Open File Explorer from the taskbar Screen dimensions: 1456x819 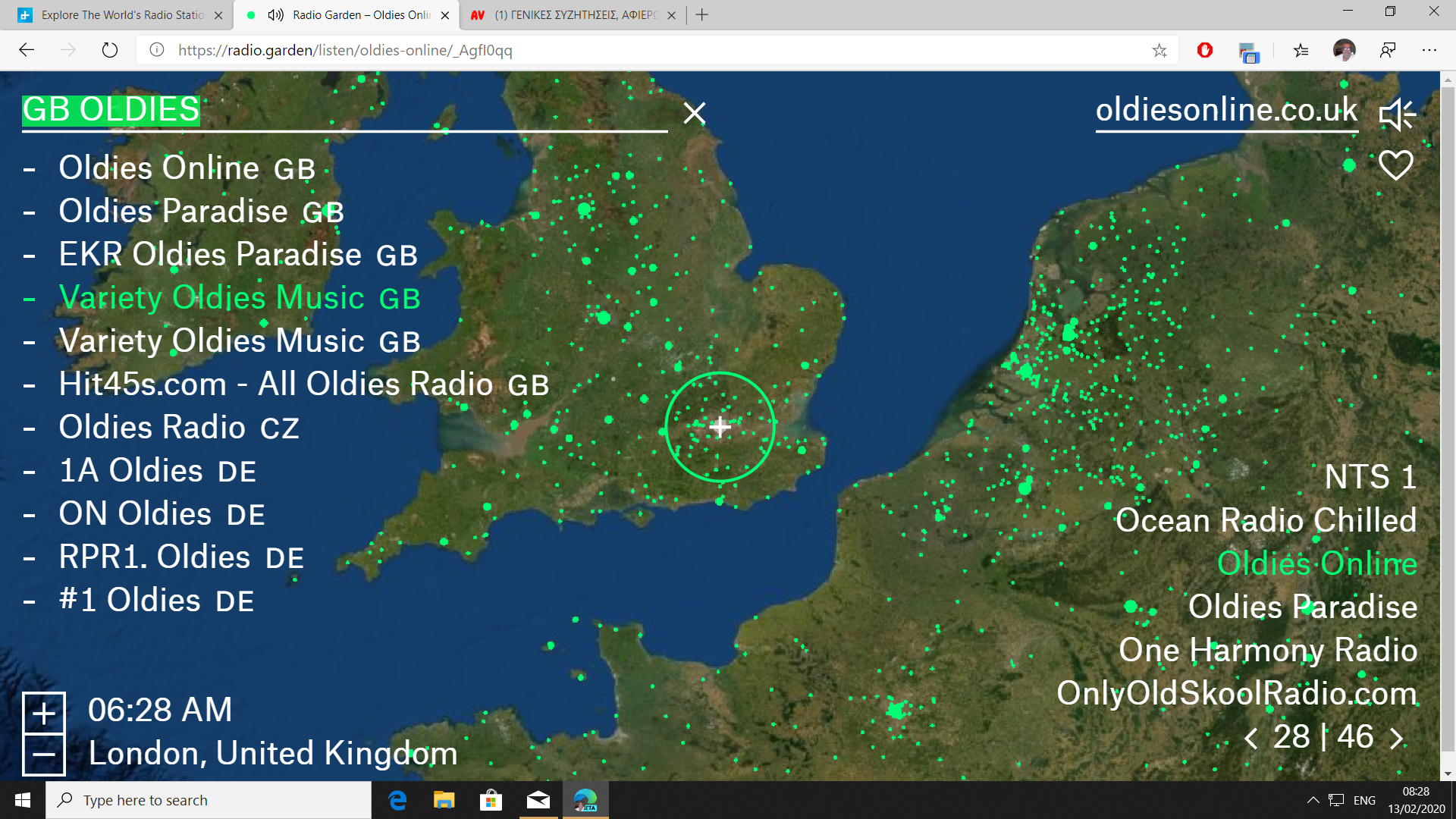pos(444,800)
